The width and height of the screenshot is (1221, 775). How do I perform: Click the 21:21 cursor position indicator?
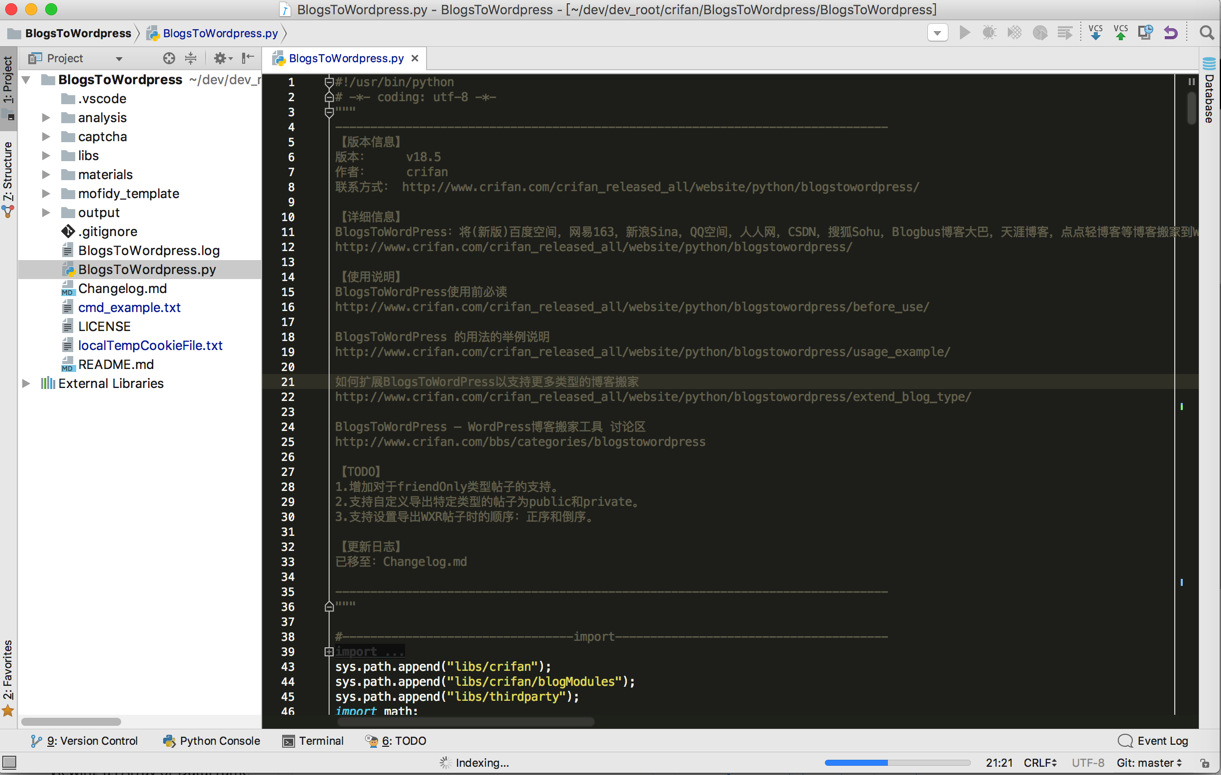tap(998, 763)
